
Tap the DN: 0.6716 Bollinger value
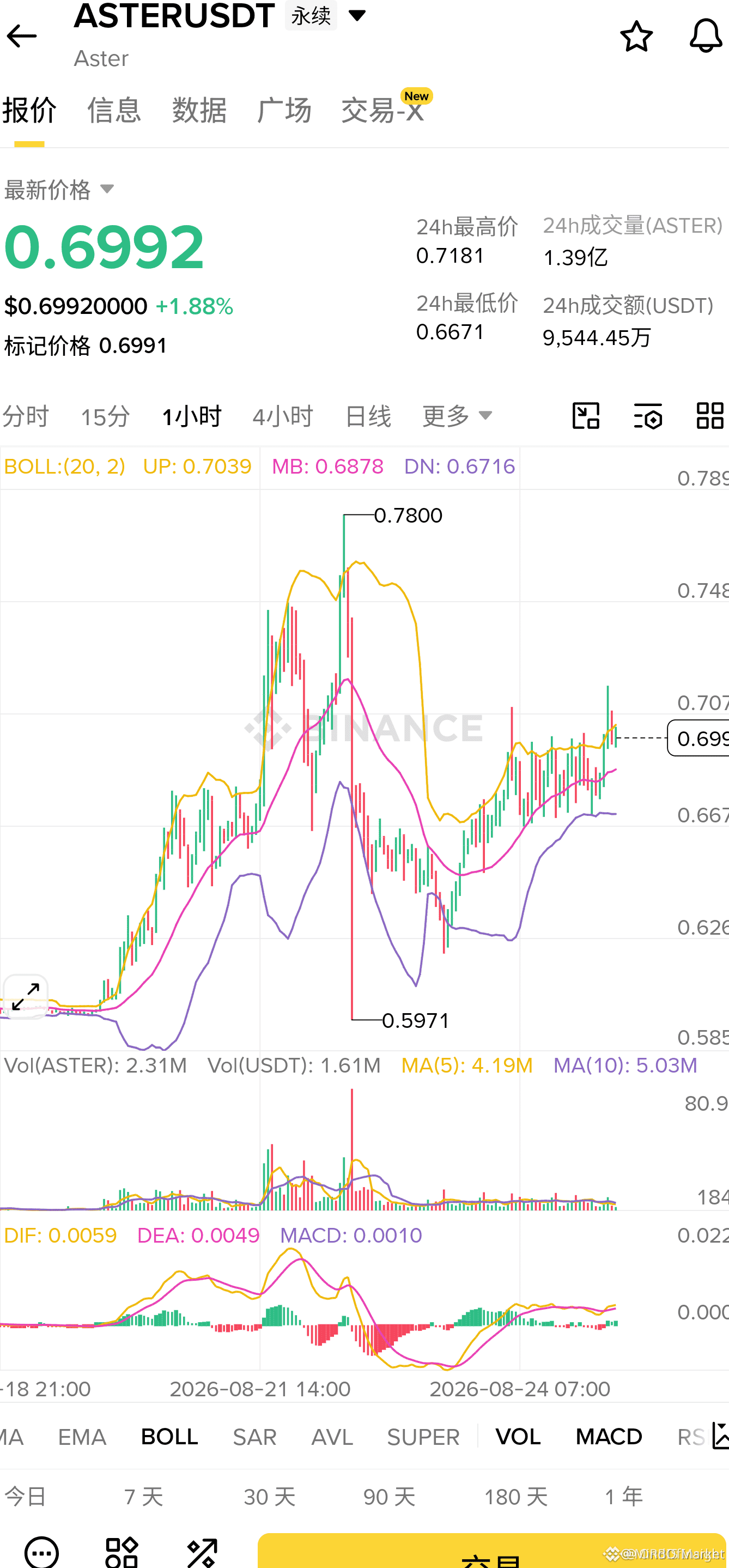[x=459, y=467]
